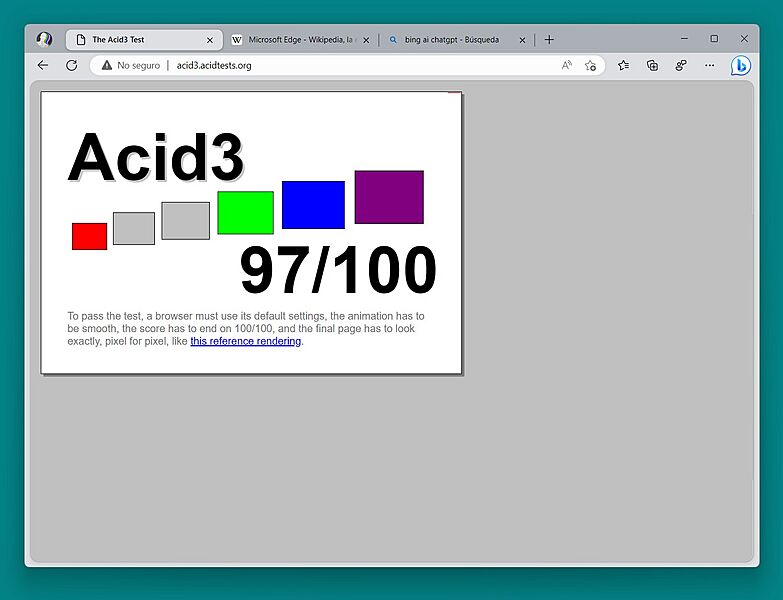
Task: Activate Read aloud icon in address bar
Action: point(566,65)
